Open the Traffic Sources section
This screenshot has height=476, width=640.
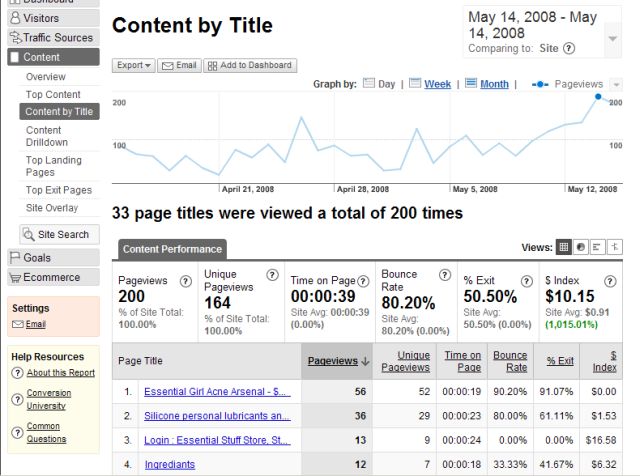(x=53, y=38)
